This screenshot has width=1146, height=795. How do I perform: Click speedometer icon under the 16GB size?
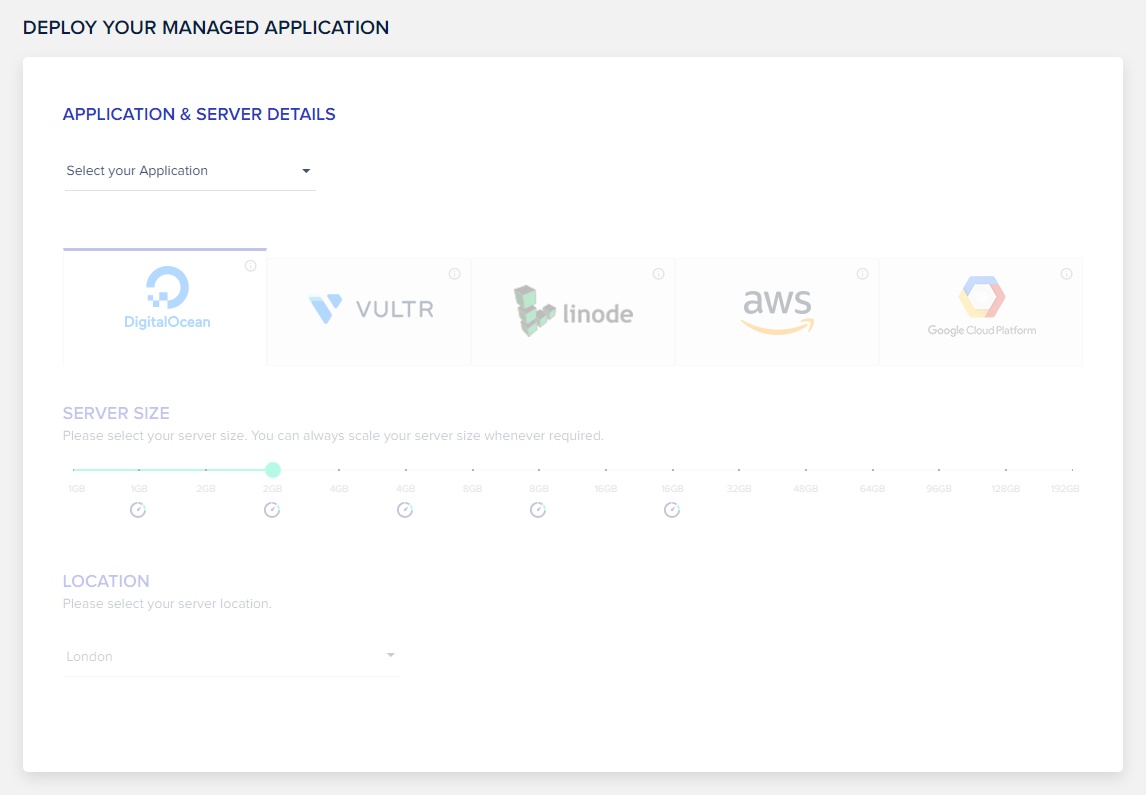(x=672, y=510)
